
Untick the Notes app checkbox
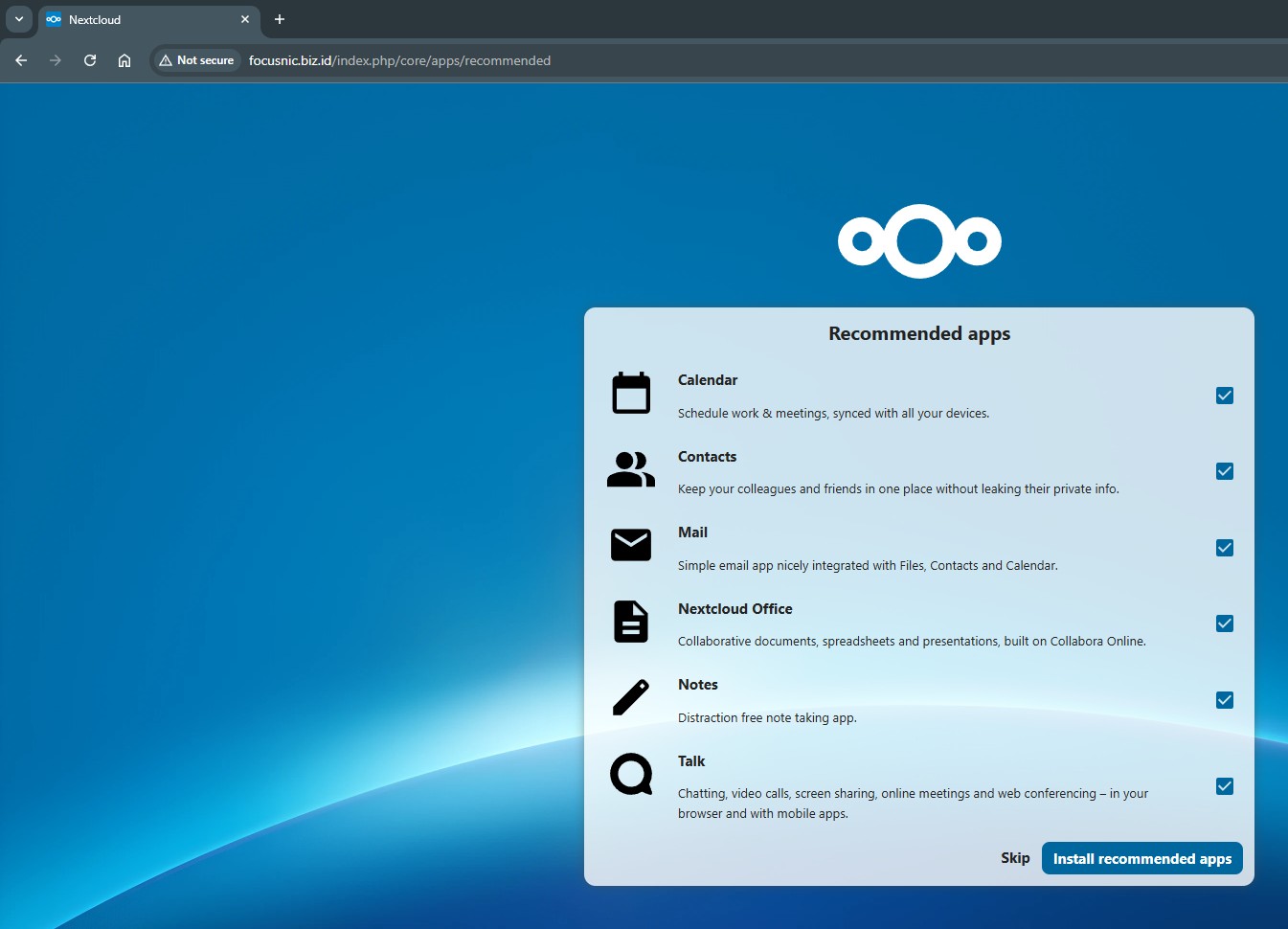point(1224,700)
